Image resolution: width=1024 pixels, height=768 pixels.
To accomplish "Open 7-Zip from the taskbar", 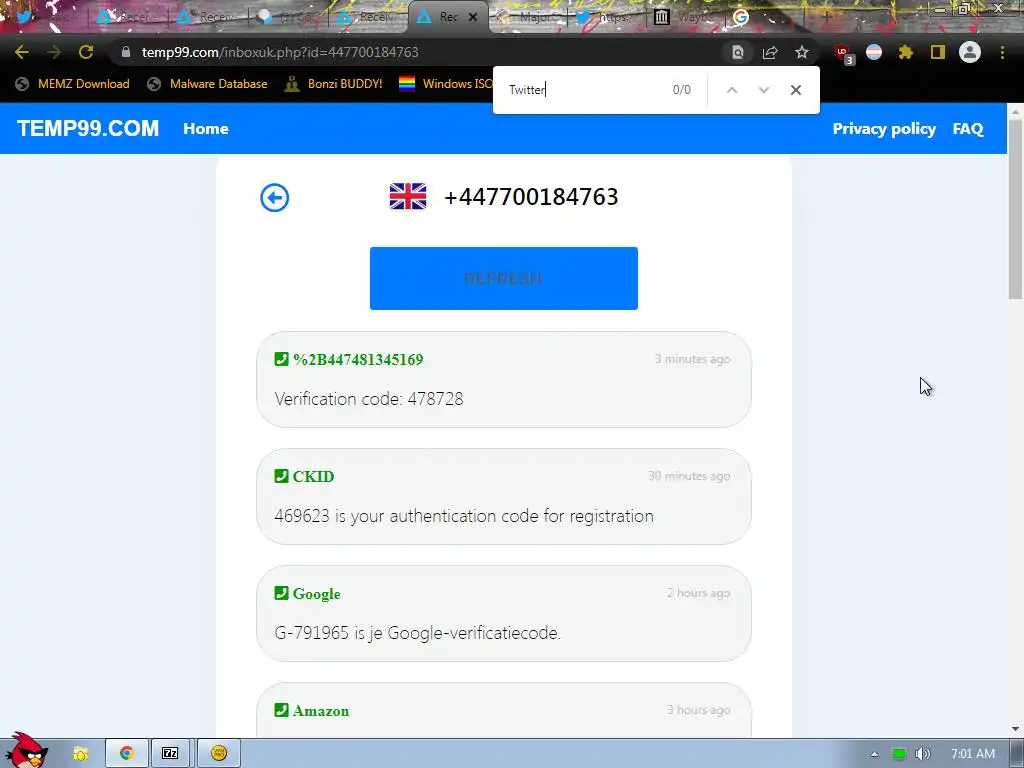I will point(170,754).
